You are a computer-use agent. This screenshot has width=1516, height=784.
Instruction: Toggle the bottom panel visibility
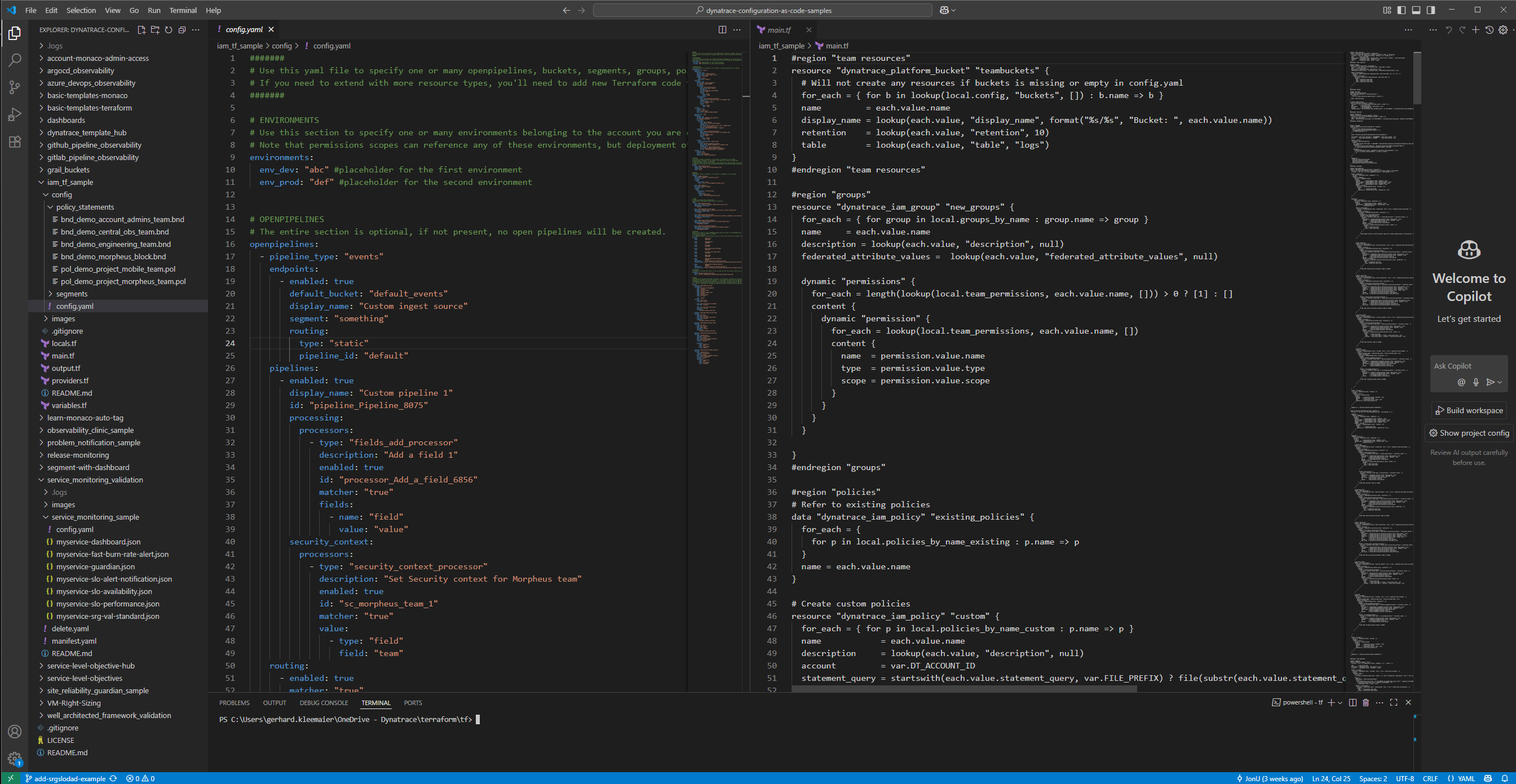click(x=1416, y=10)
